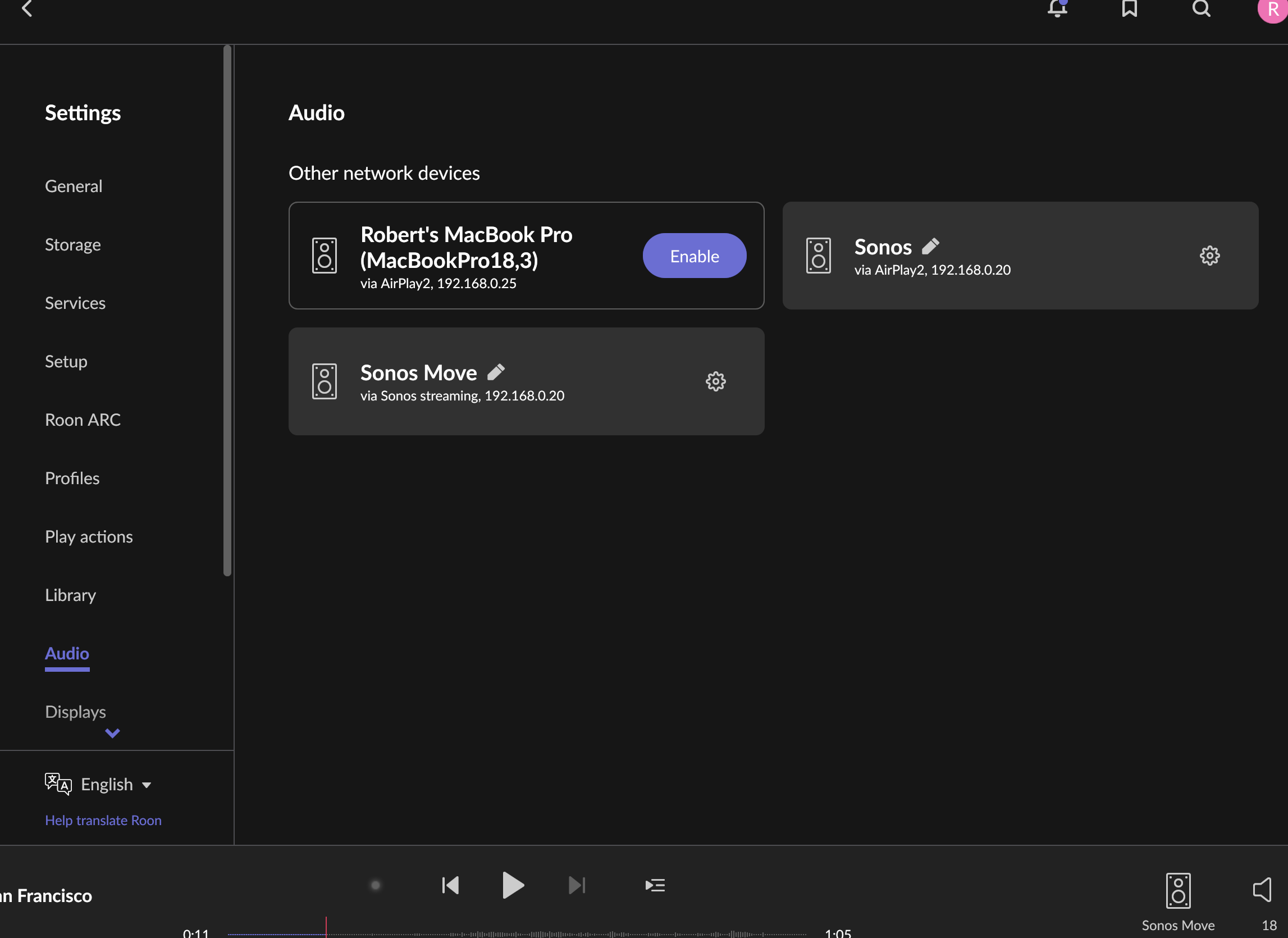Viewport: 1288px width, 938px height.
Task: Open notifications bell
Action: tap(1057, 8)
